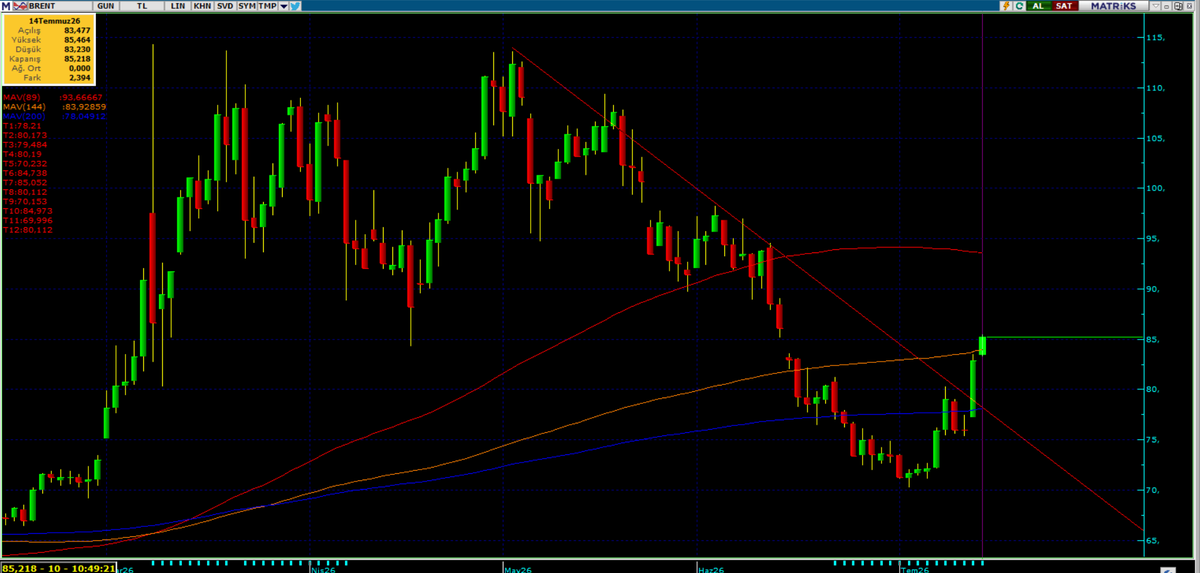
Task: Click the Tem26 time axis label
Action: 915,568
